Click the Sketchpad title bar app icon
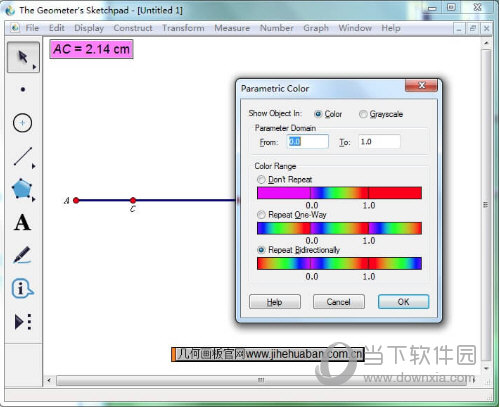The height and width of the screenshot is (407, 500). 10,10
